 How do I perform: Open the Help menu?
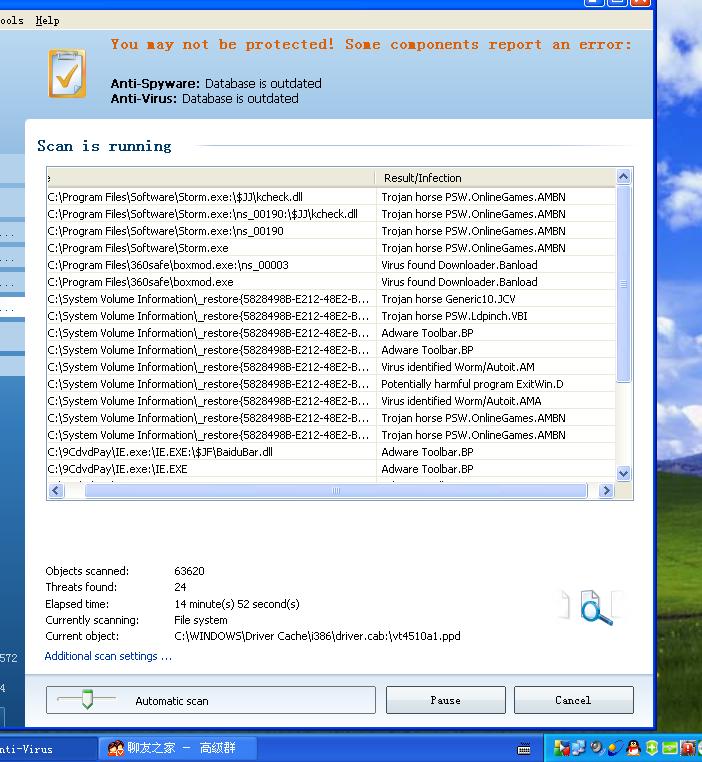(x=47, y=20)
